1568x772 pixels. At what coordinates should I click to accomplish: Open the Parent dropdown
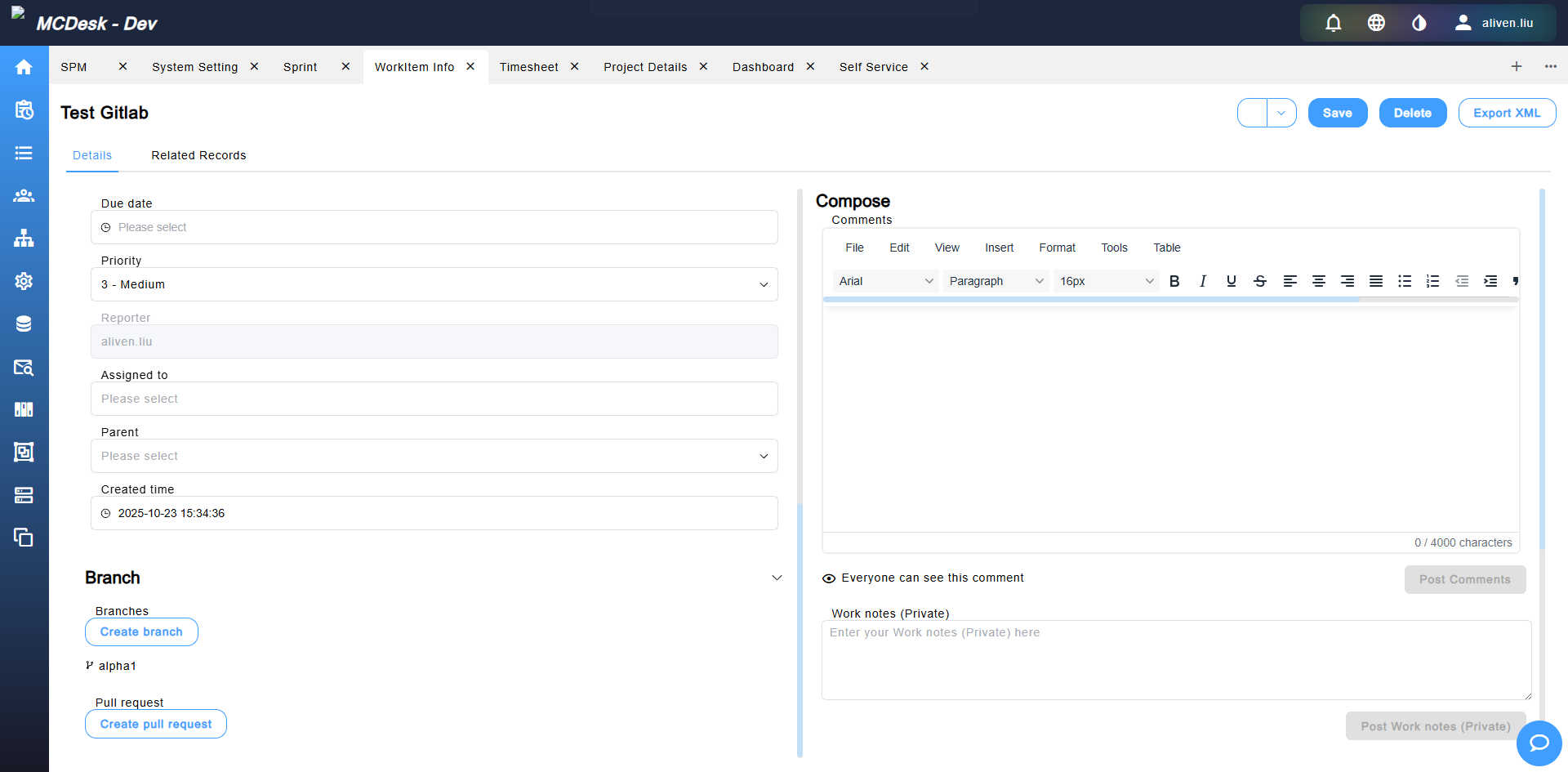pyautogui.click(x=434, y=456)
